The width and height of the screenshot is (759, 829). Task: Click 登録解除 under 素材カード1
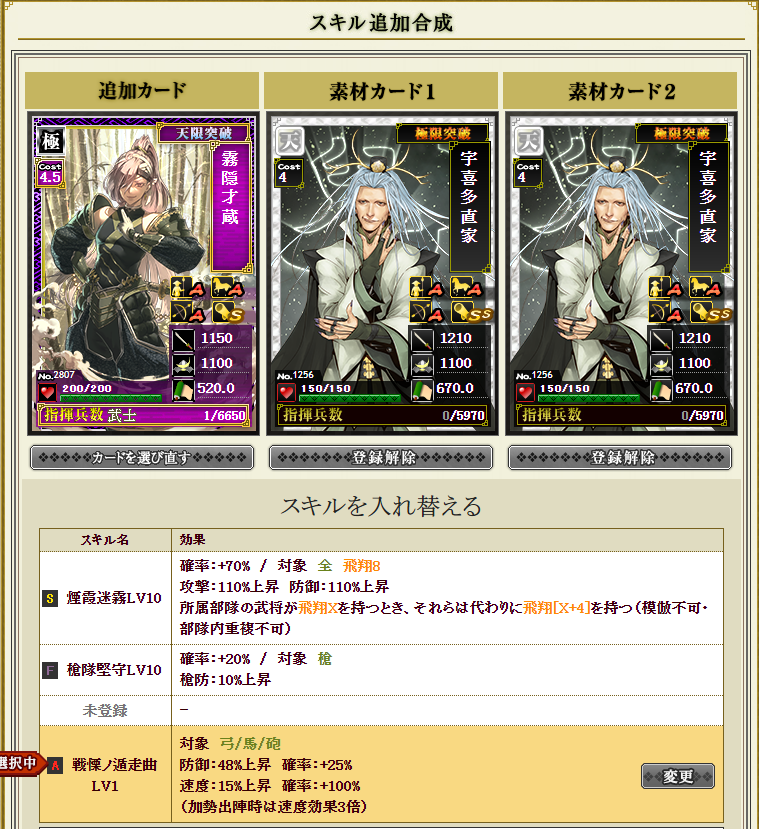(x=381, y=457)
